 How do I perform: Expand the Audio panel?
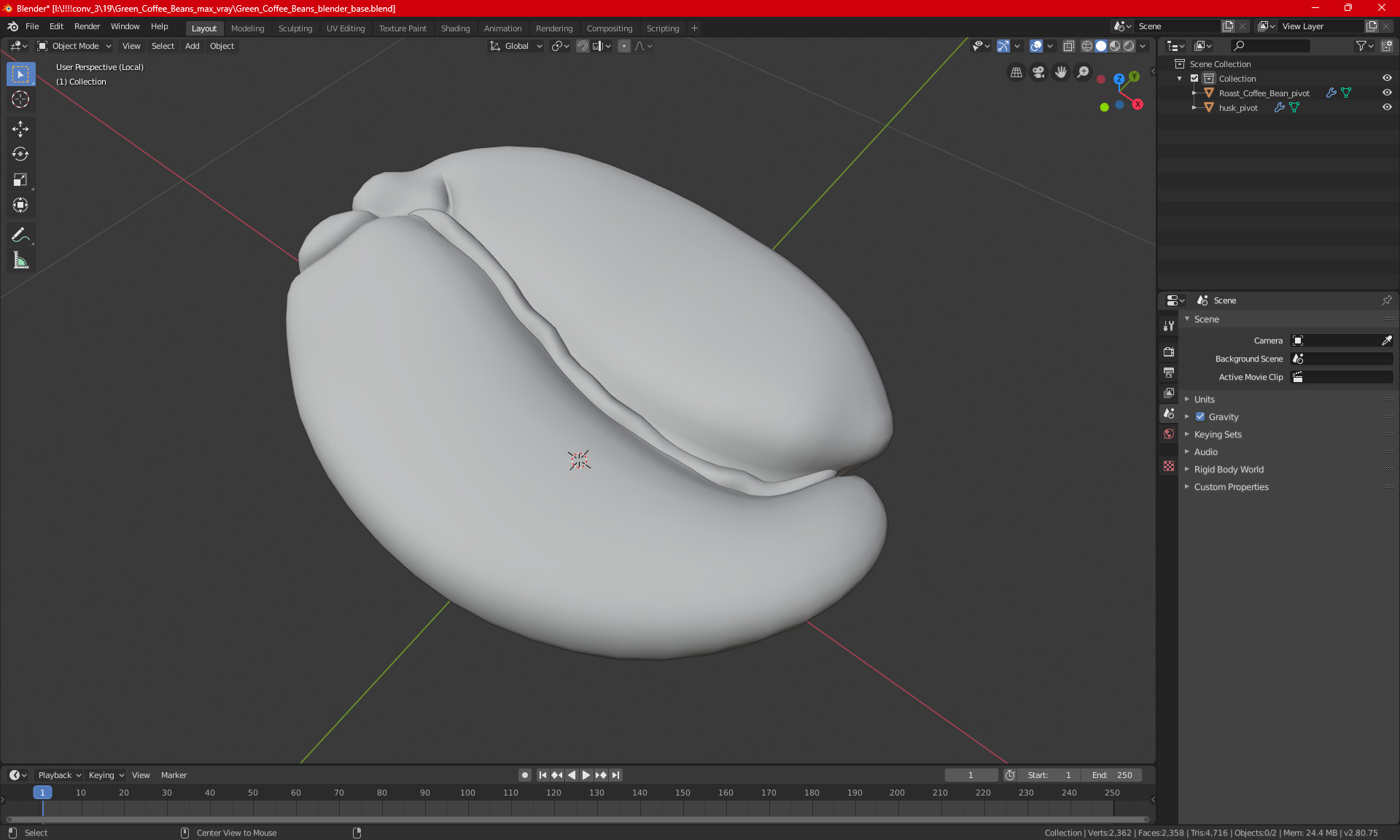1205,452
